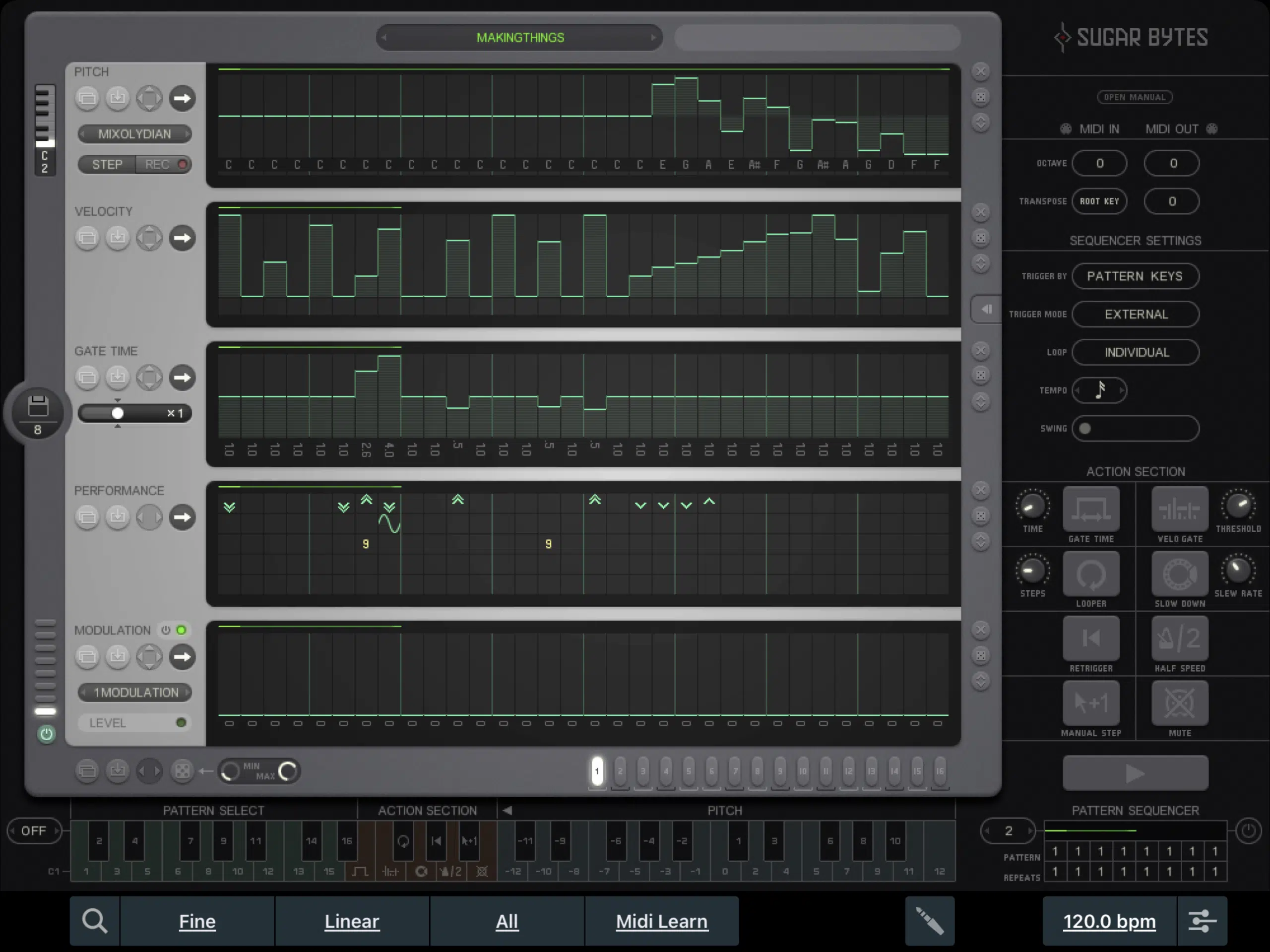Toggle the Pattern Sequencer power button
1270x952 pixels.
[1248, 831]
